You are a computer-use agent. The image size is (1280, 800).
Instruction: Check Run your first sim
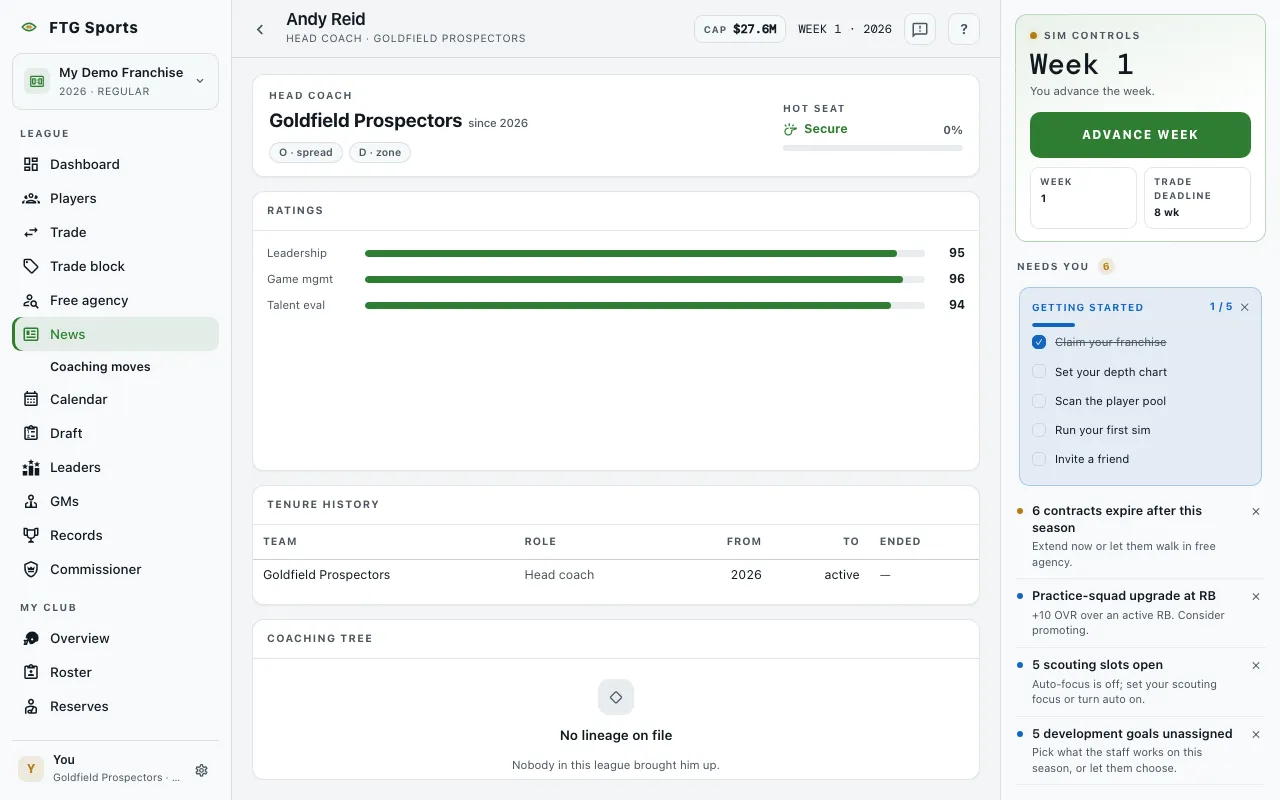pos(1039,430)
